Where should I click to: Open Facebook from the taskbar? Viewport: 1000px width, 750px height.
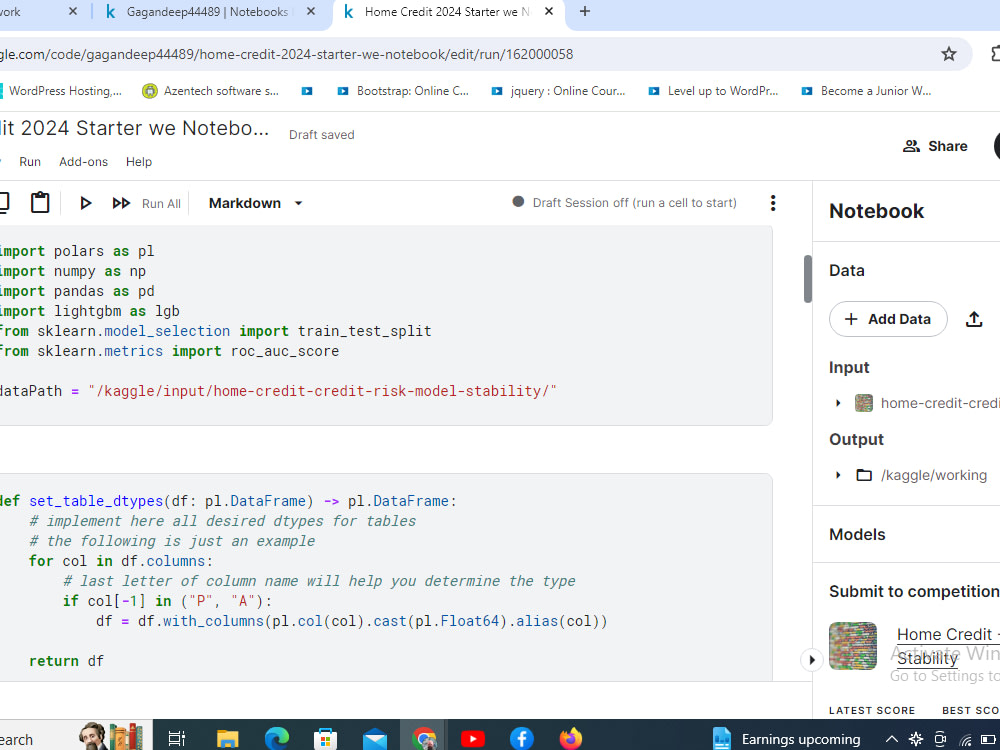click(522, 738)
